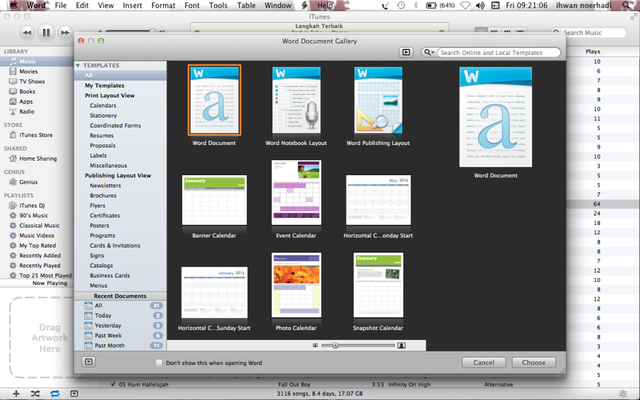Viewport: 640px width, 400px height.
Task: Click the Spotlight search icon
Action: coord(627,5)
